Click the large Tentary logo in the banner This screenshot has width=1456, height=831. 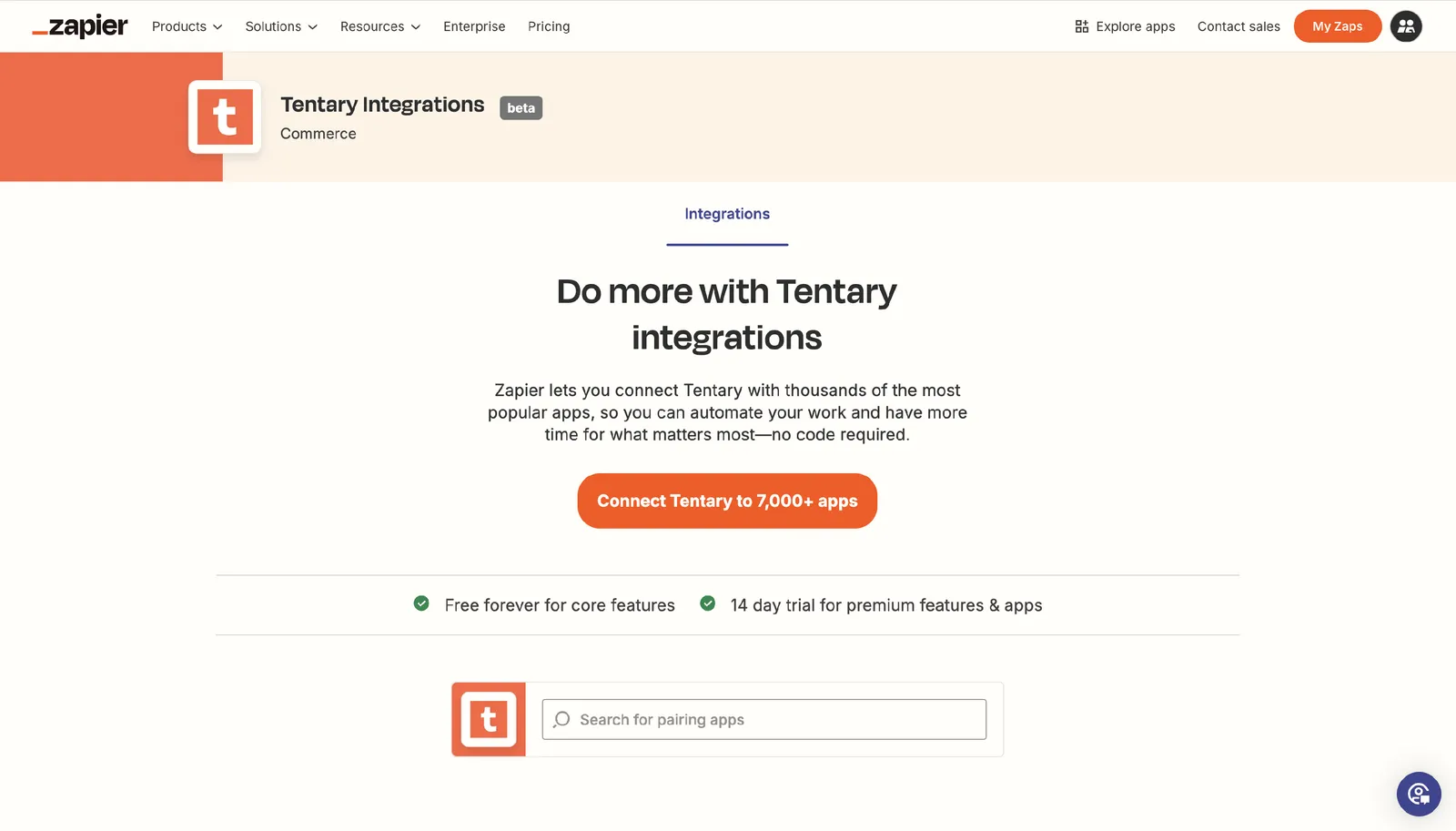[x=225, y=117]
